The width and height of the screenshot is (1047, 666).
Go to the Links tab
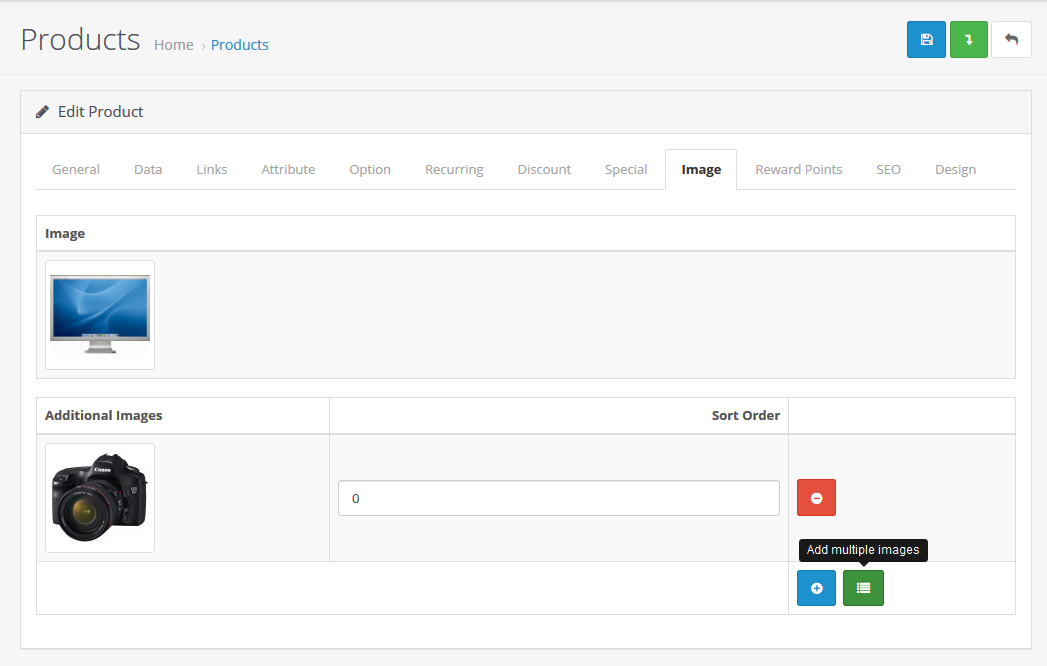click(x=212, y=169)
